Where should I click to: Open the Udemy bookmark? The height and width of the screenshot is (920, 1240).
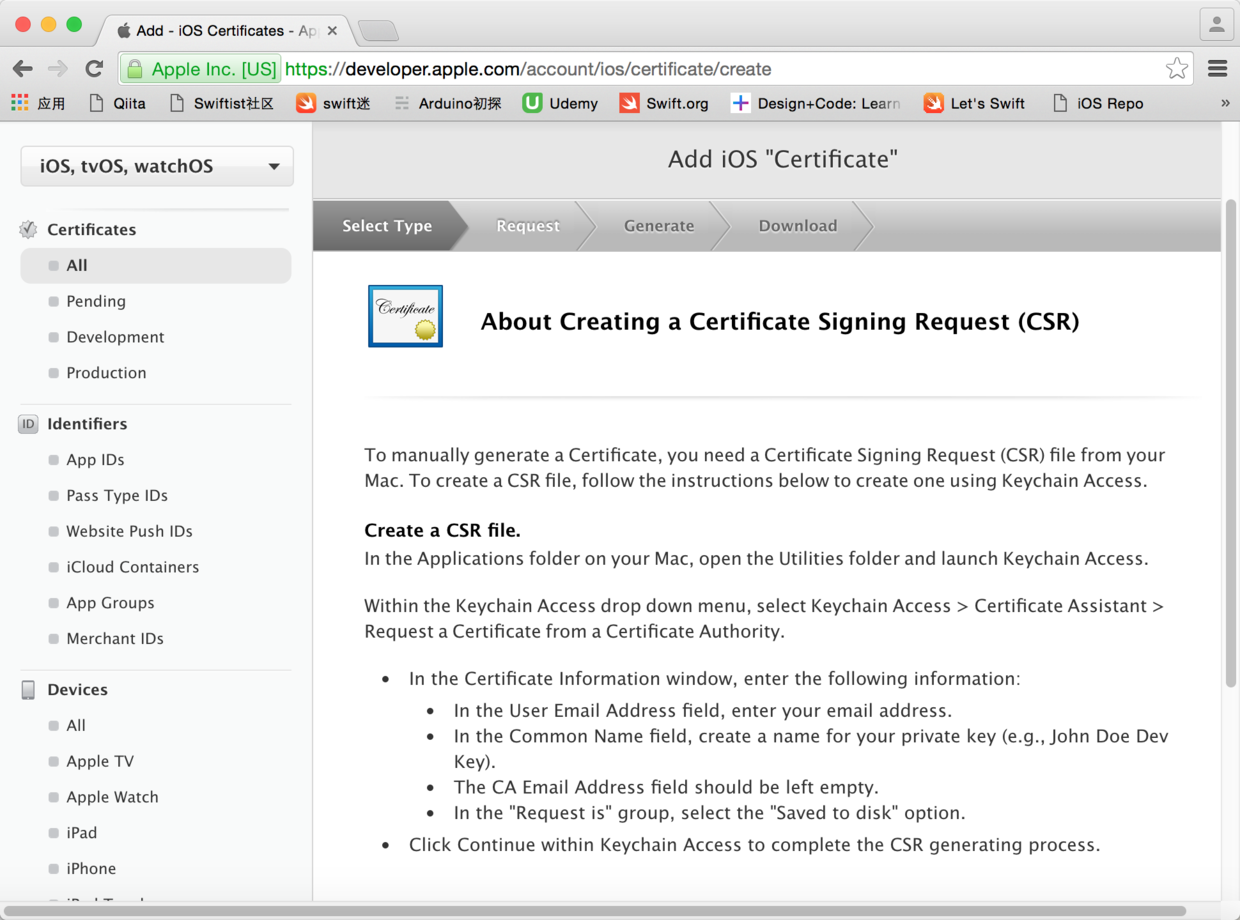(561, 103)
